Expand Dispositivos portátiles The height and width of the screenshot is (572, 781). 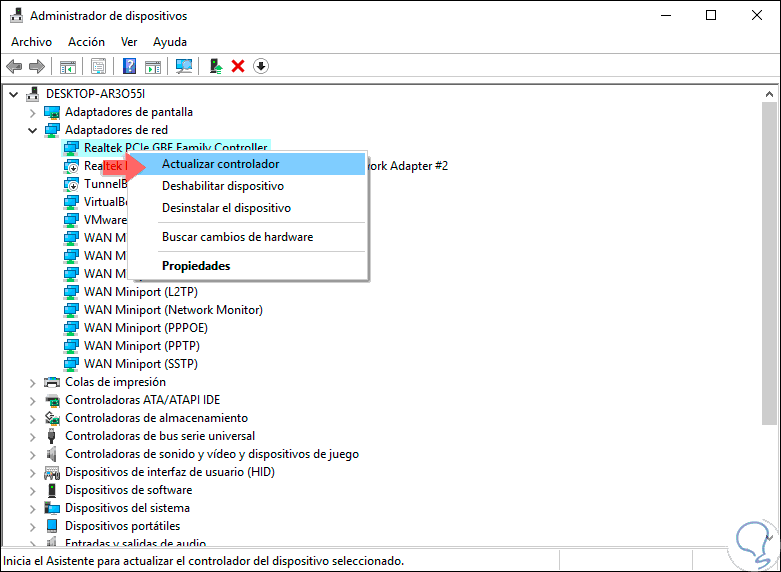[x=32, y=527]
